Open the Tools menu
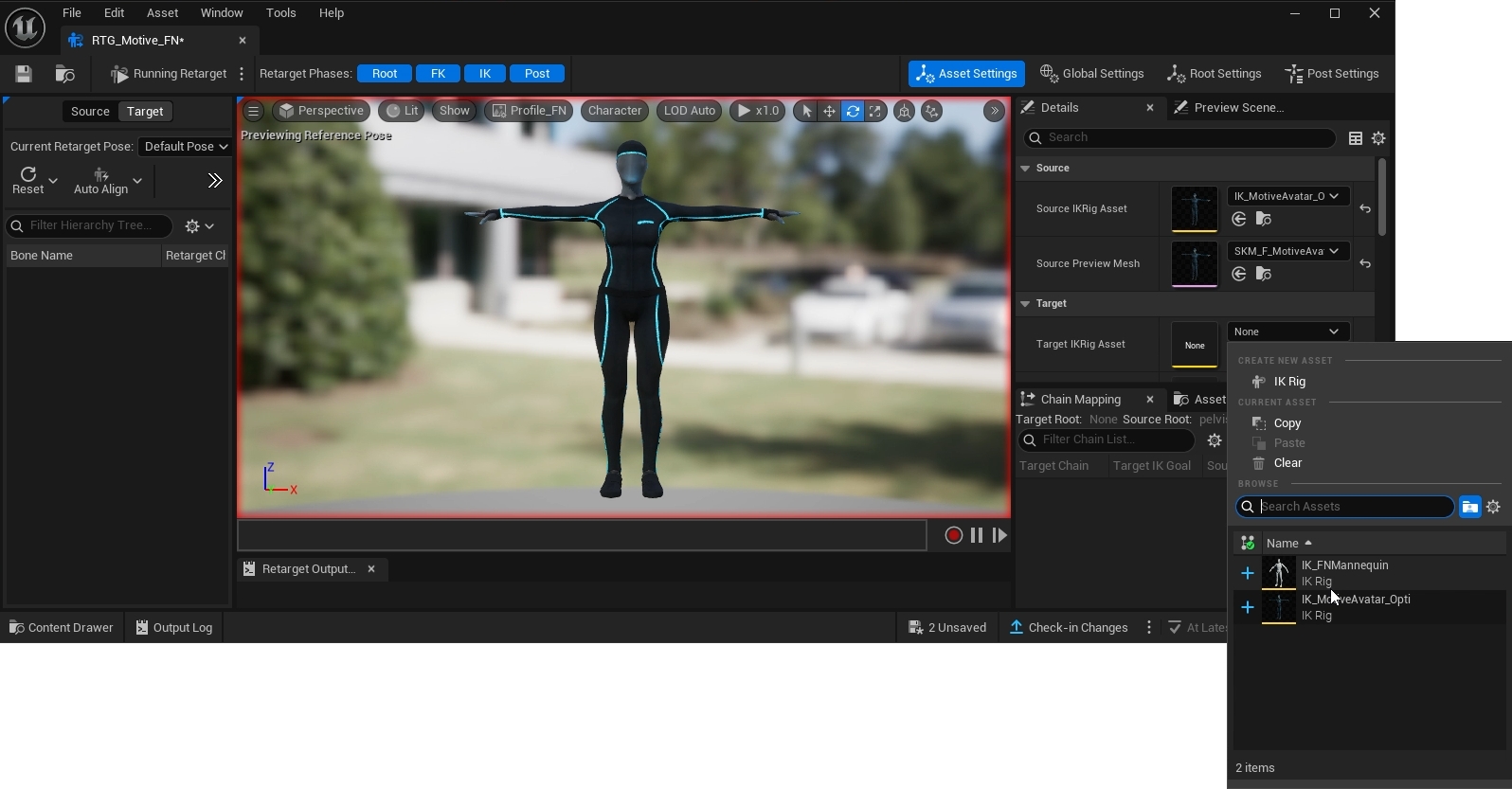Viewport: 1512px width, 789px height. tap(280, 13)
